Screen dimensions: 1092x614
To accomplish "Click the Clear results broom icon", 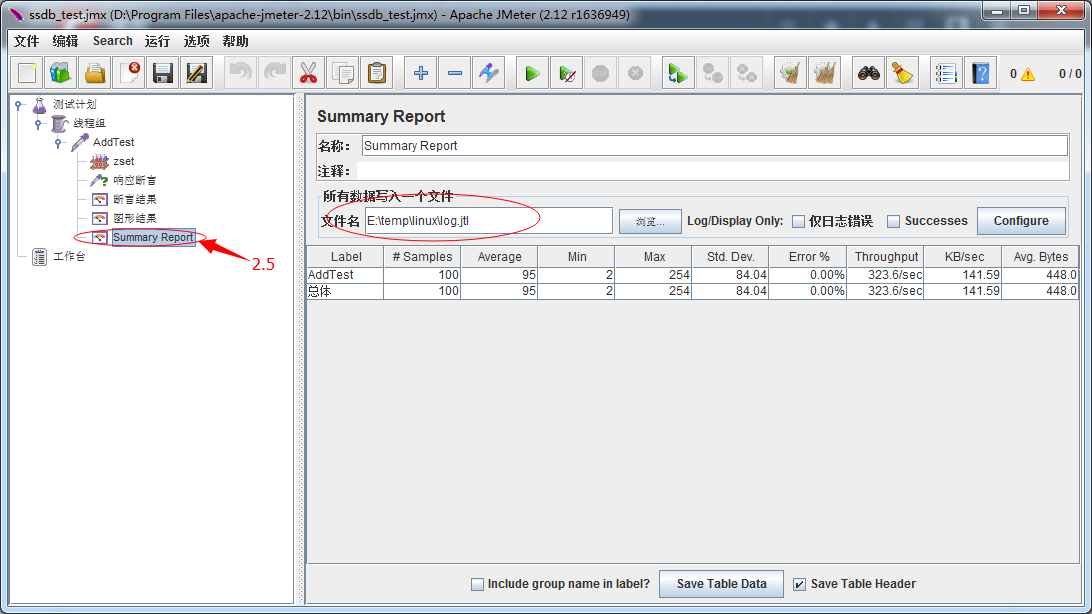I will click(790, 73).
